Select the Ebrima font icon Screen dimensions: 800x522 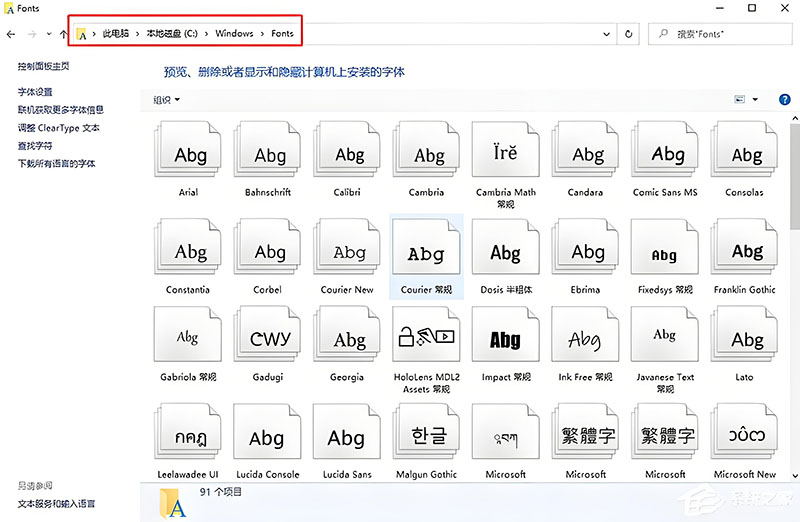point(585,246)
